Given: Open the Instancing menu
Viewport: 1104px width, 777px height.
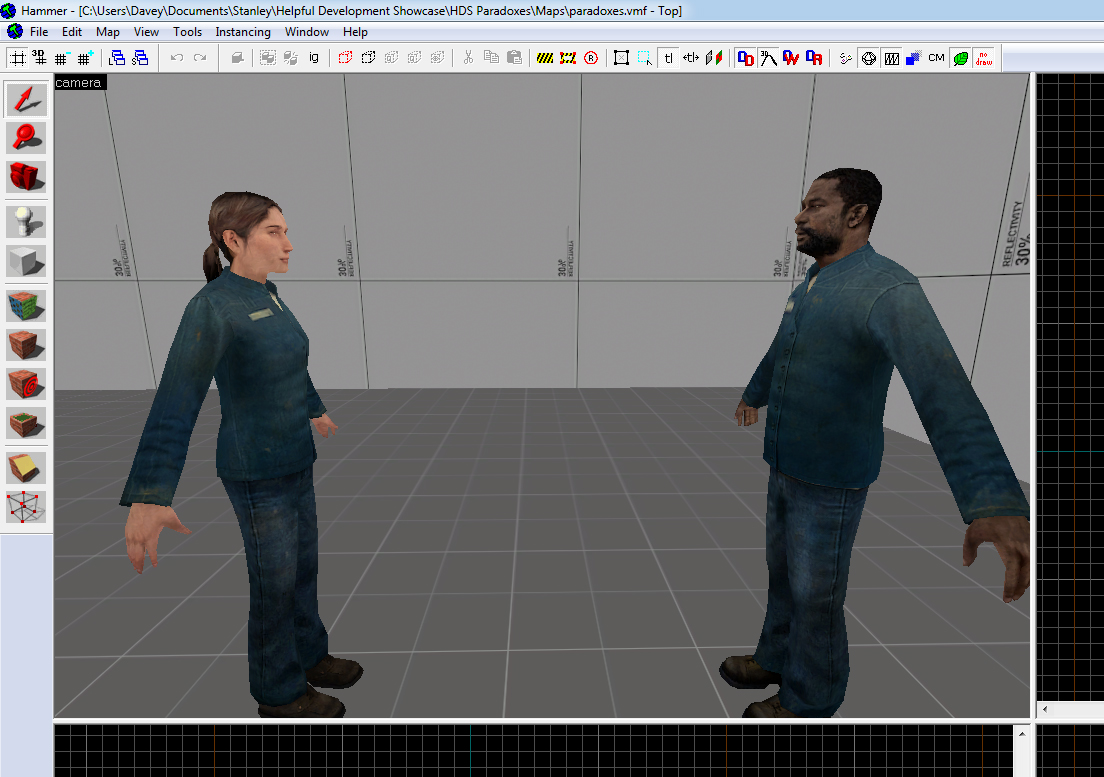Looking at the screenshot, I should tap(243, 32).
